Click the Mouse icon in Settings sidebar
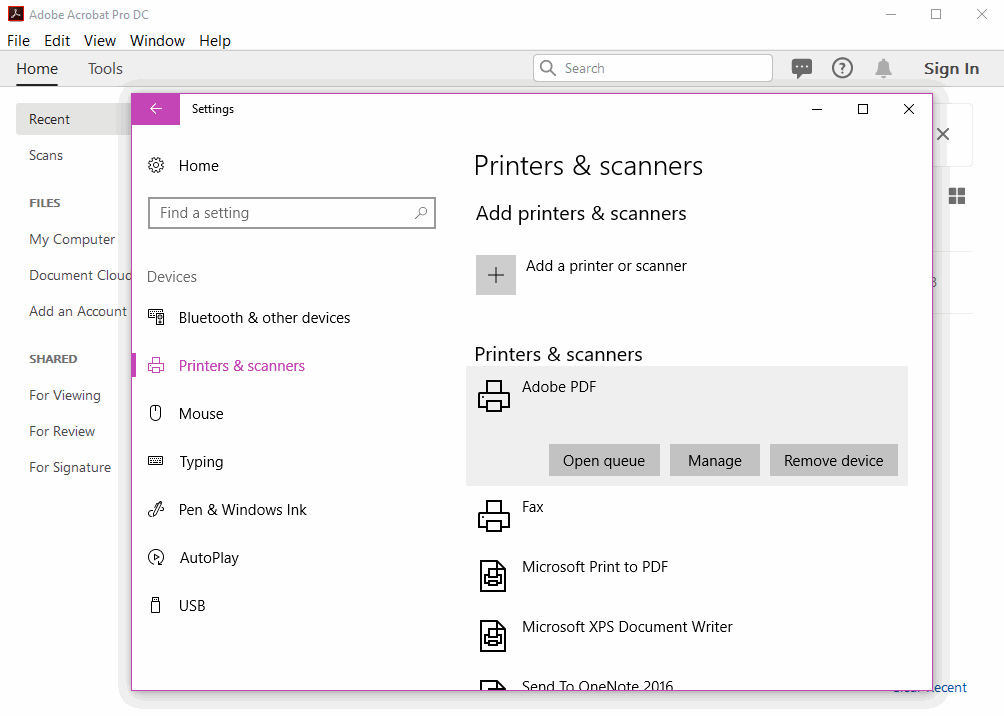Screen dimensions: 1004x716 (x=156, y=412)
